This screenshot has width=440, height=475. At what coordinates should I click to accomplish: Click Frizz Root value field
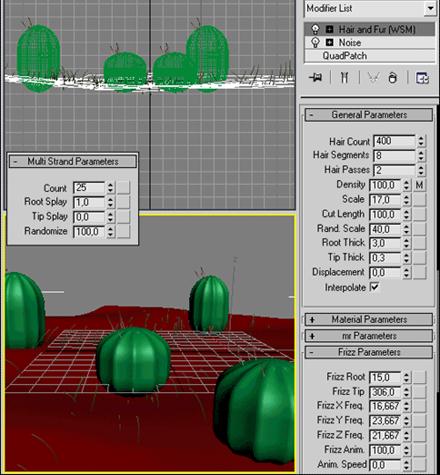[385, 377]
